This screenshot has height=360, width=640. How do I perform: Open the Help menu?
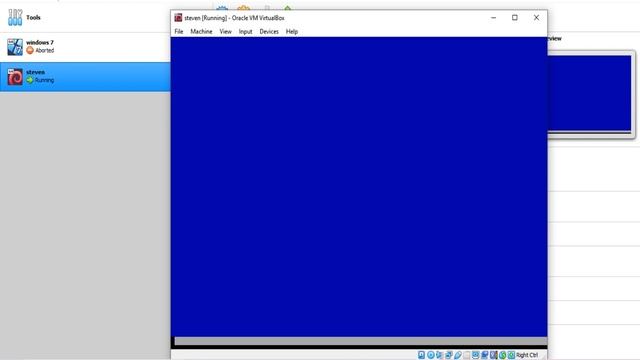pyautogui.click(x=292, y=31)
